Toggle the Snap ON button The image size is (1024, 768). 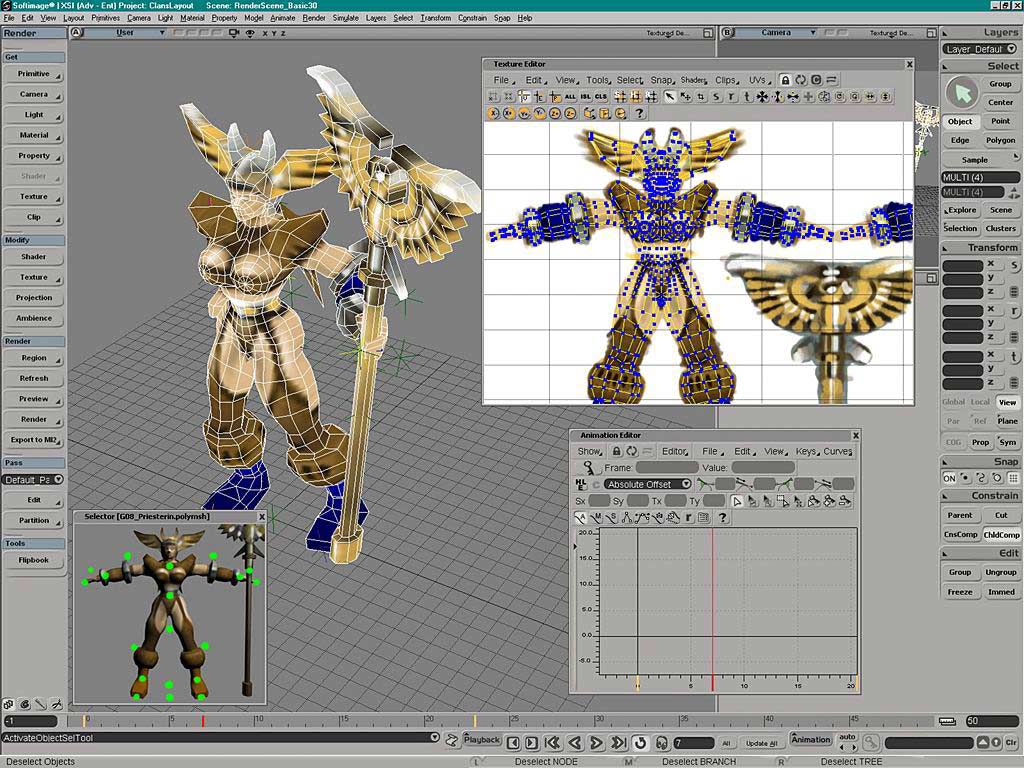click(x=949, y=478)
